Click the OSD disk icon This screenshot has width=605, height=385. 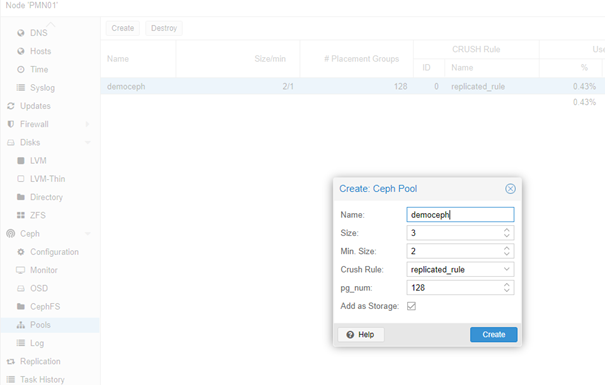20,288
